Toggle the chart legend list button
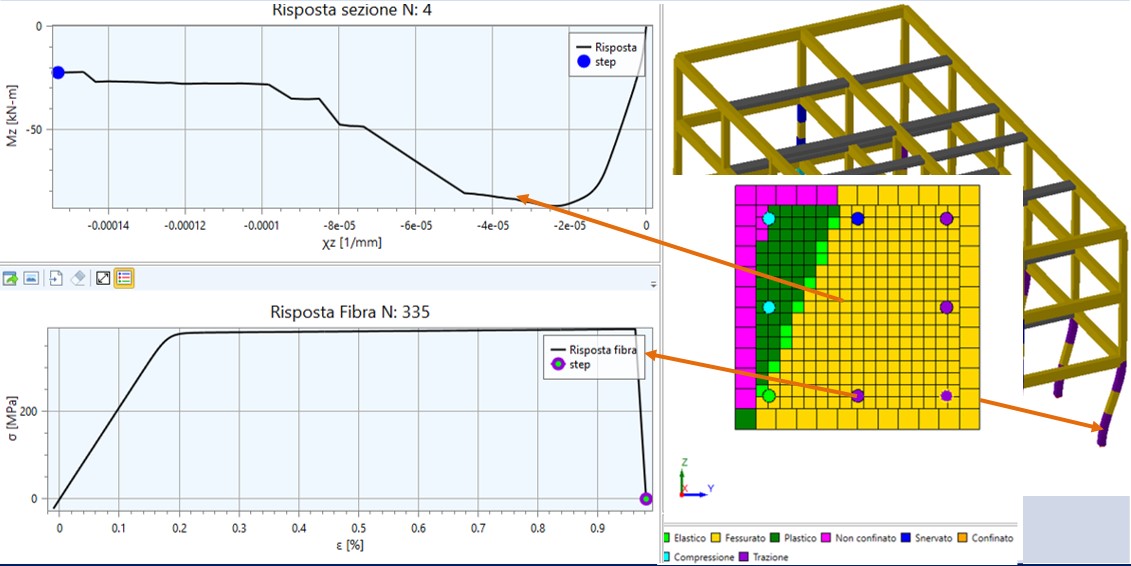 [124, 277]
